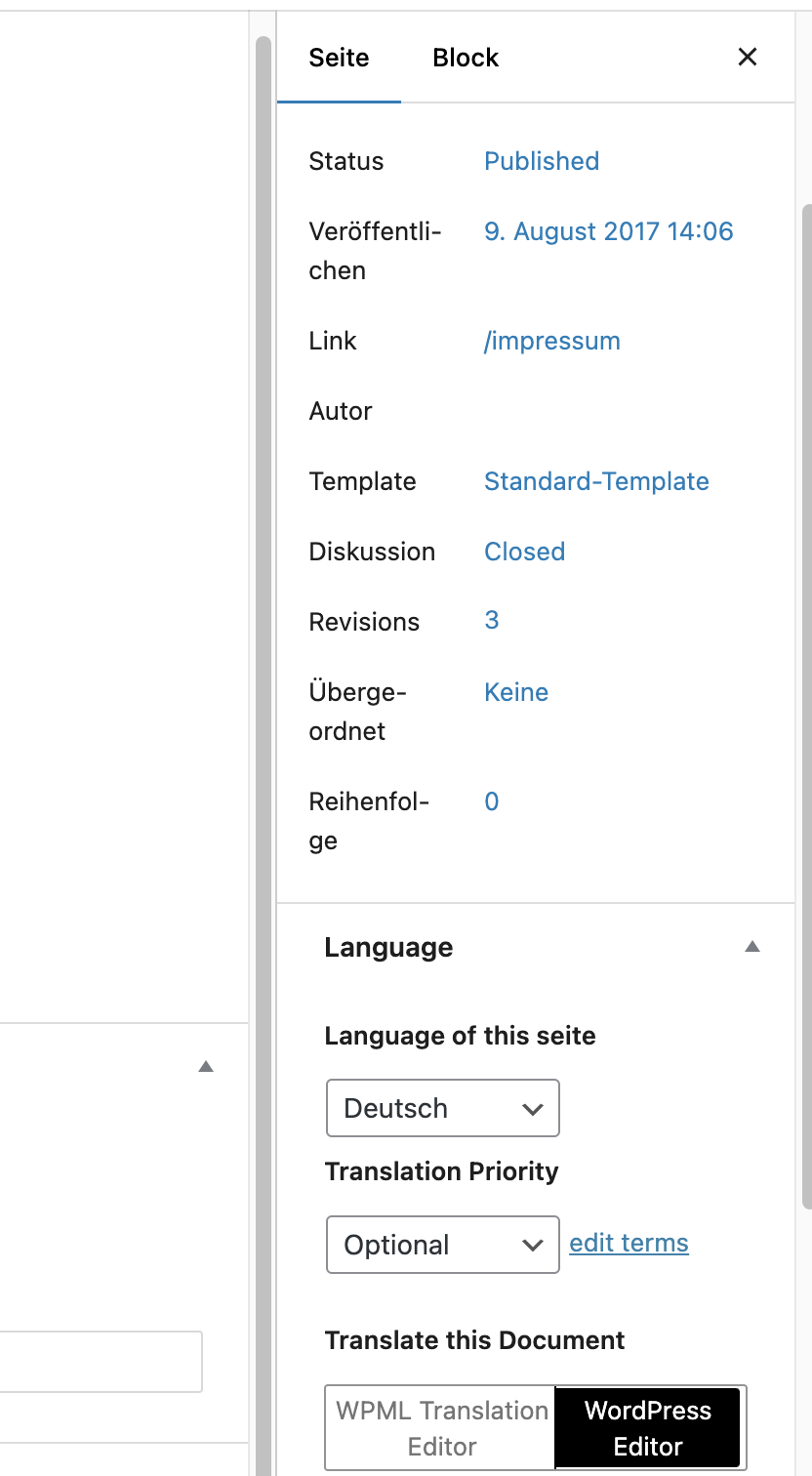
Task: Open the Closed discussion setting
Action: pos(525,552)
